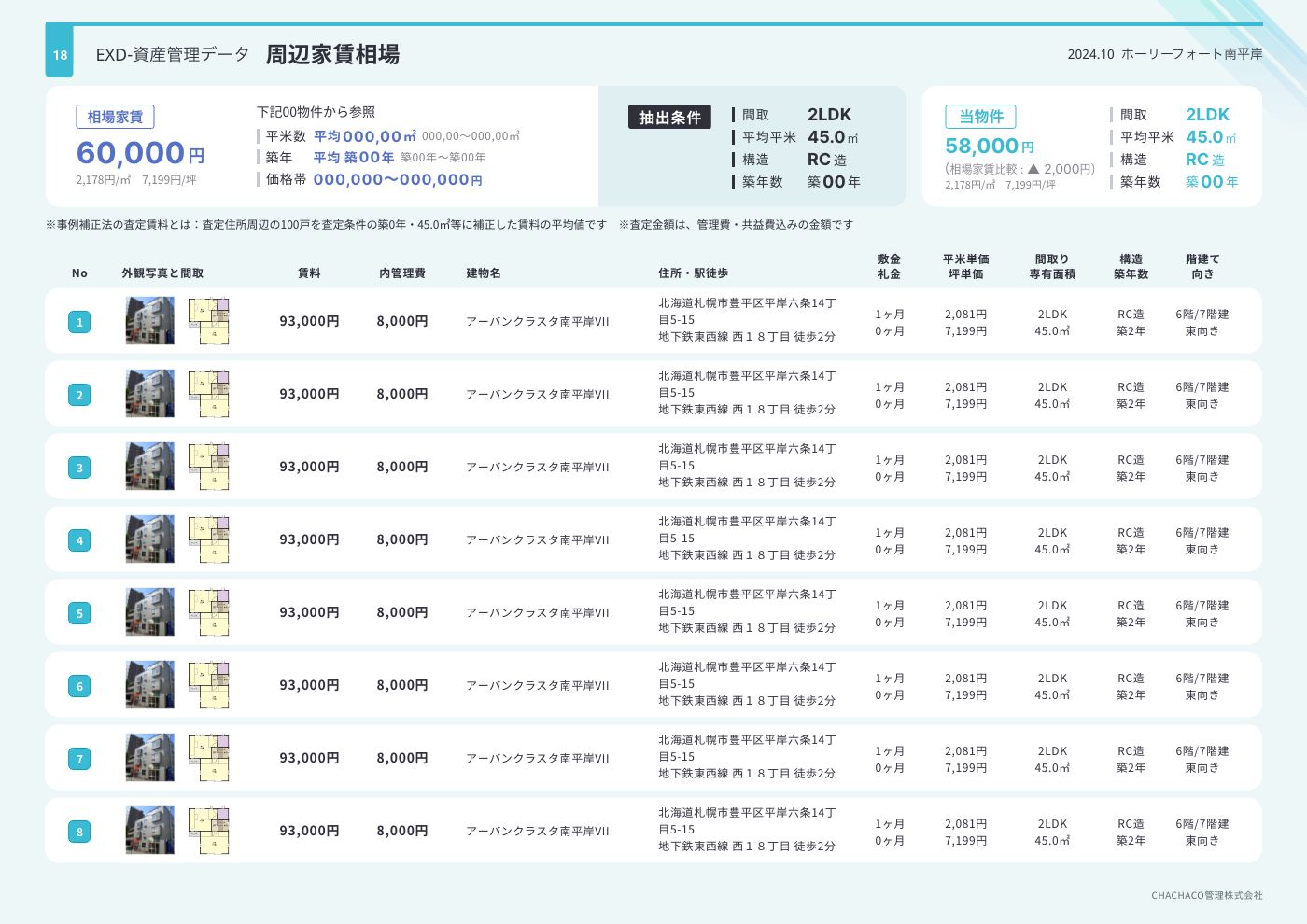This screenshot has height=924, width=1307.
Task: Click the 賃料 column header
Action: coord(309,273)
